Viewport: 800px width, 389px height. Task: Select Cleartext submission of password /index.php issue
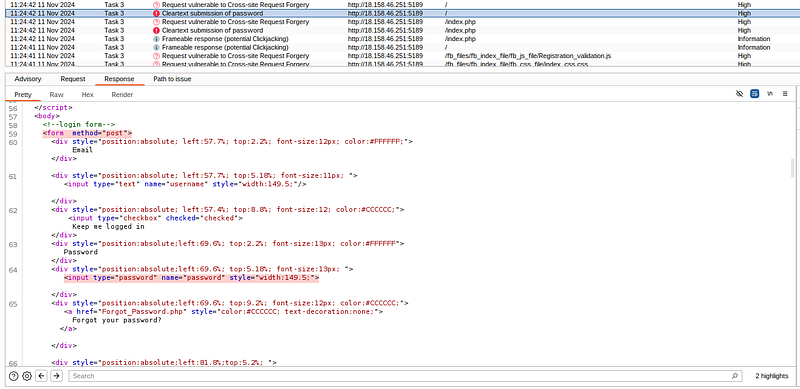tap(213, 31)
